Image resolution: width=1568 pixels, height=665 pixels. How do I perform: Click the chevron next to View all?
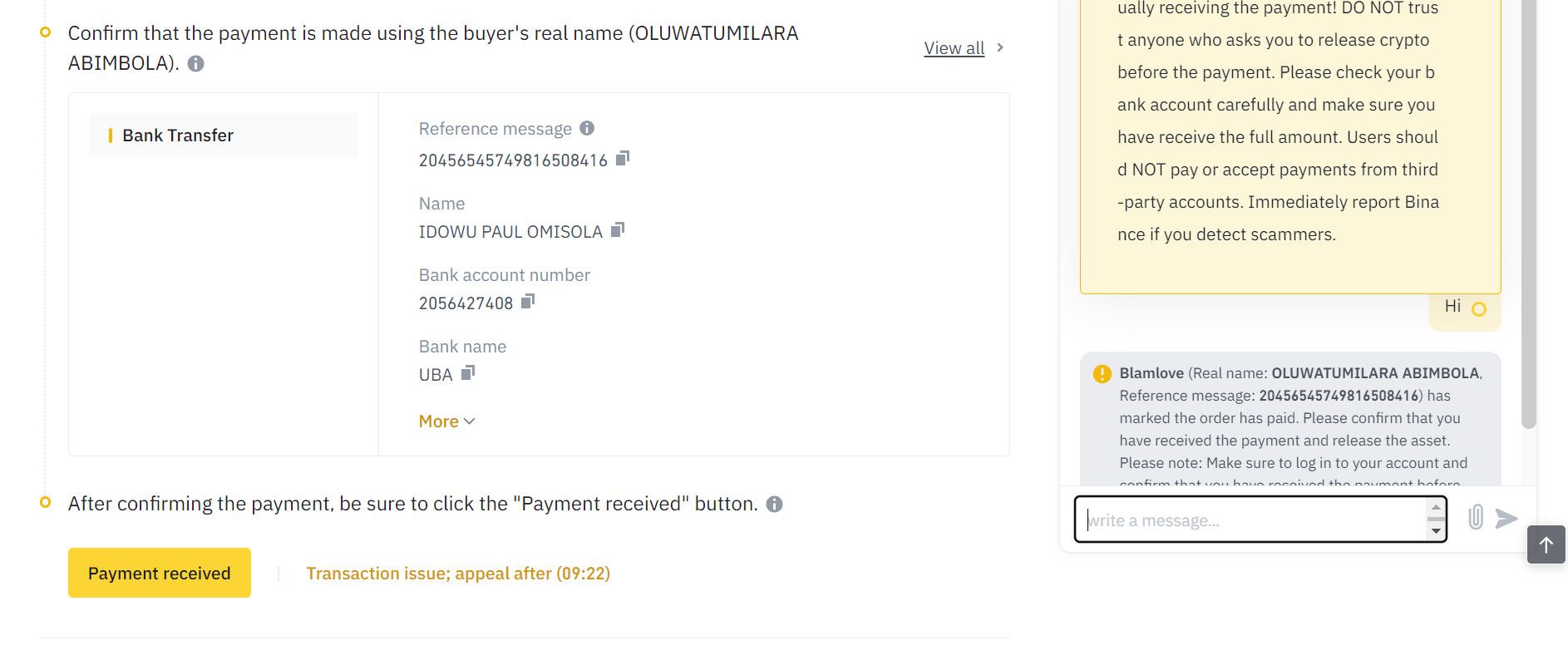pos(1000,47)
